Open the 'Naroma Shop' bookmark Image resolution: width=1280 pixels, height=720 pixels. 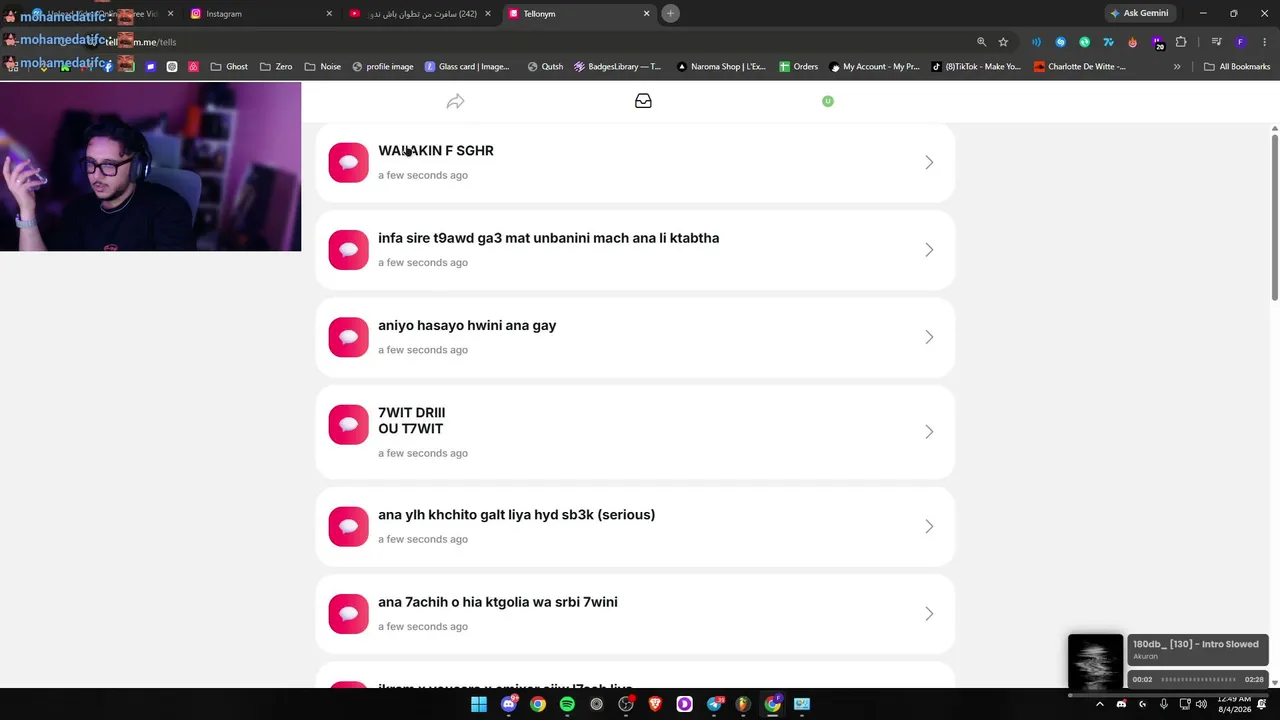(721, 67)
